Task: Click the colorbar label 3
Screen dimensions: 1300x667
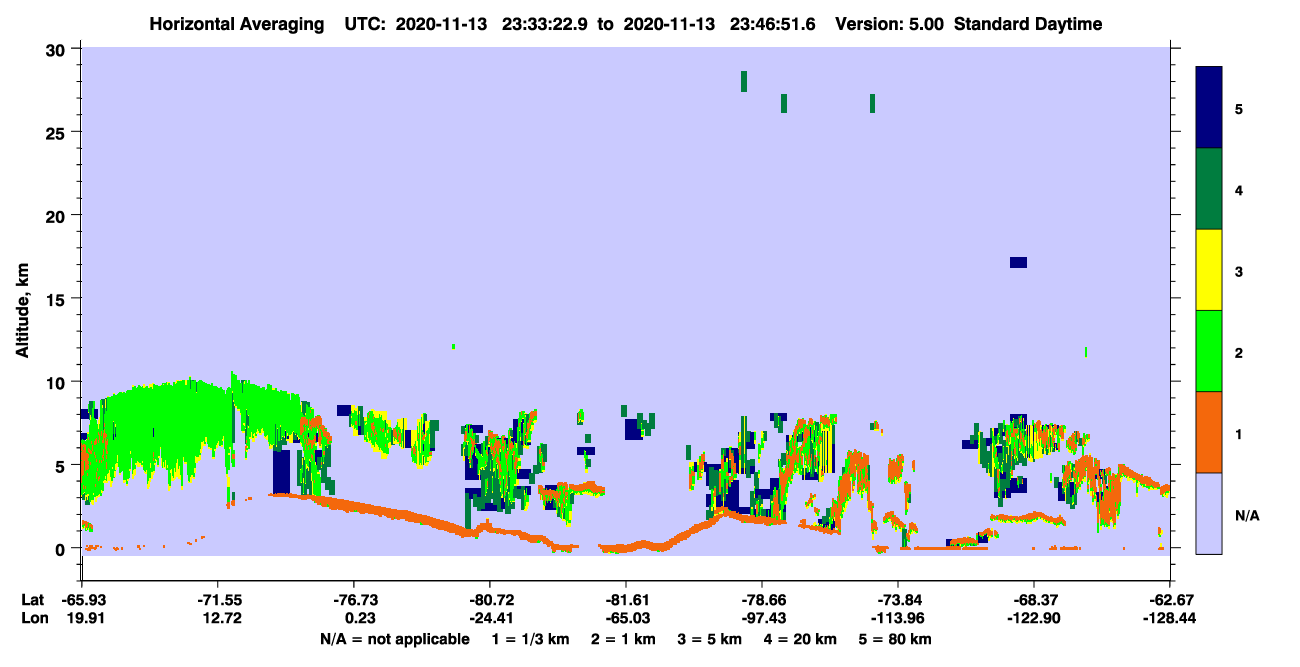Action: [x=1239, y=271]
